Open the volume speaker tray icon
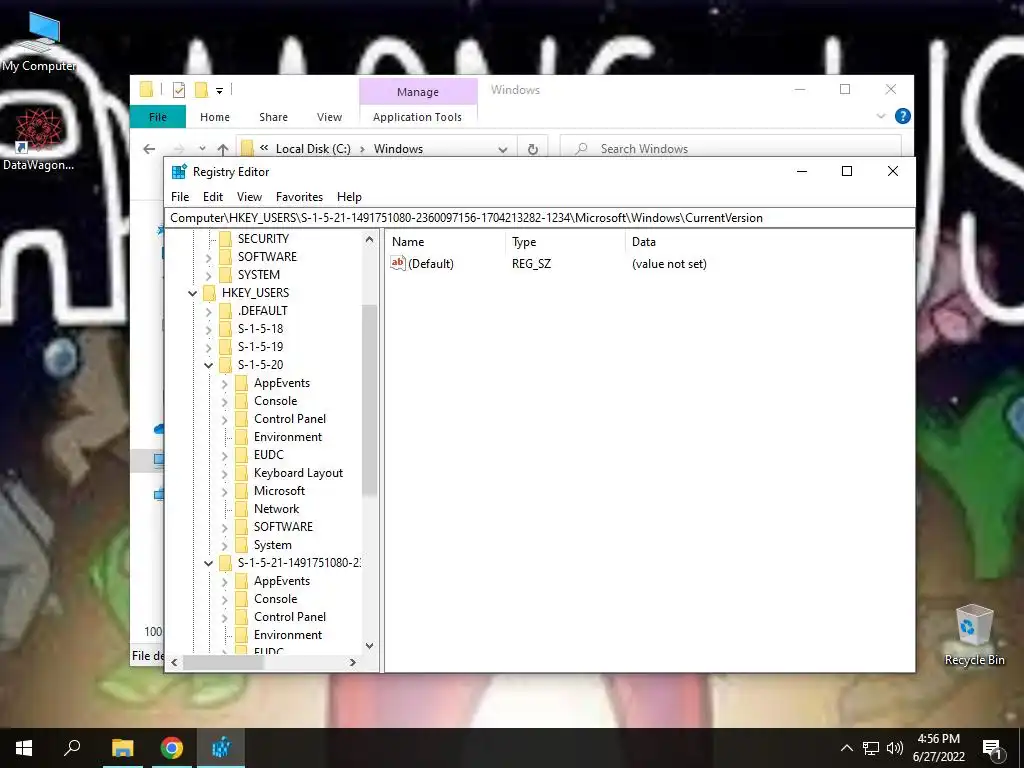Viewport: 1024px width, 768px height. coord(895,748)
